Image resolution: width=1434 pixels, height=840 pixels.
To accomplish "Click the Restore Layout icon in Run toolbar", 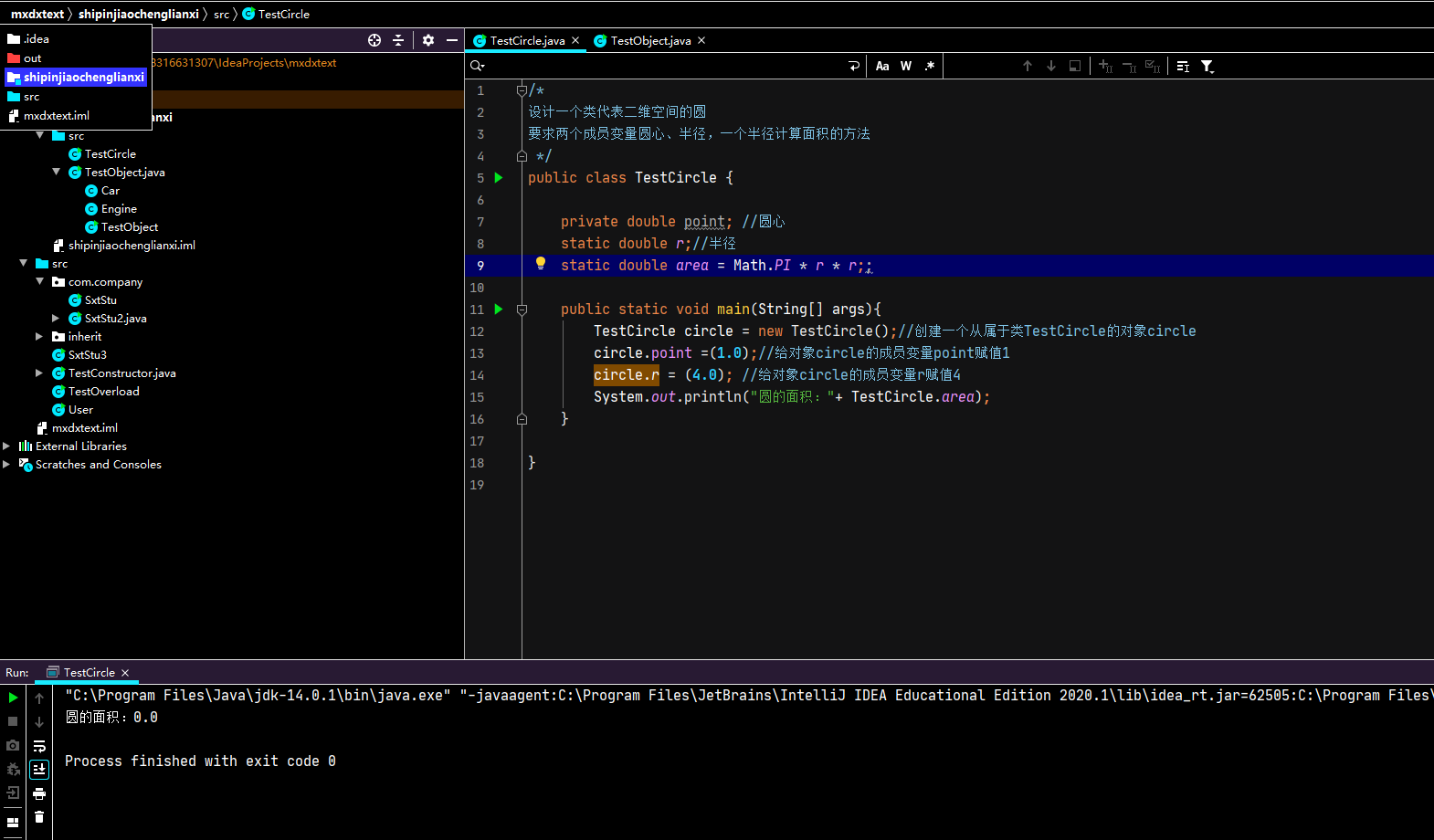I will pyautogui.click(x=13, y=822).
